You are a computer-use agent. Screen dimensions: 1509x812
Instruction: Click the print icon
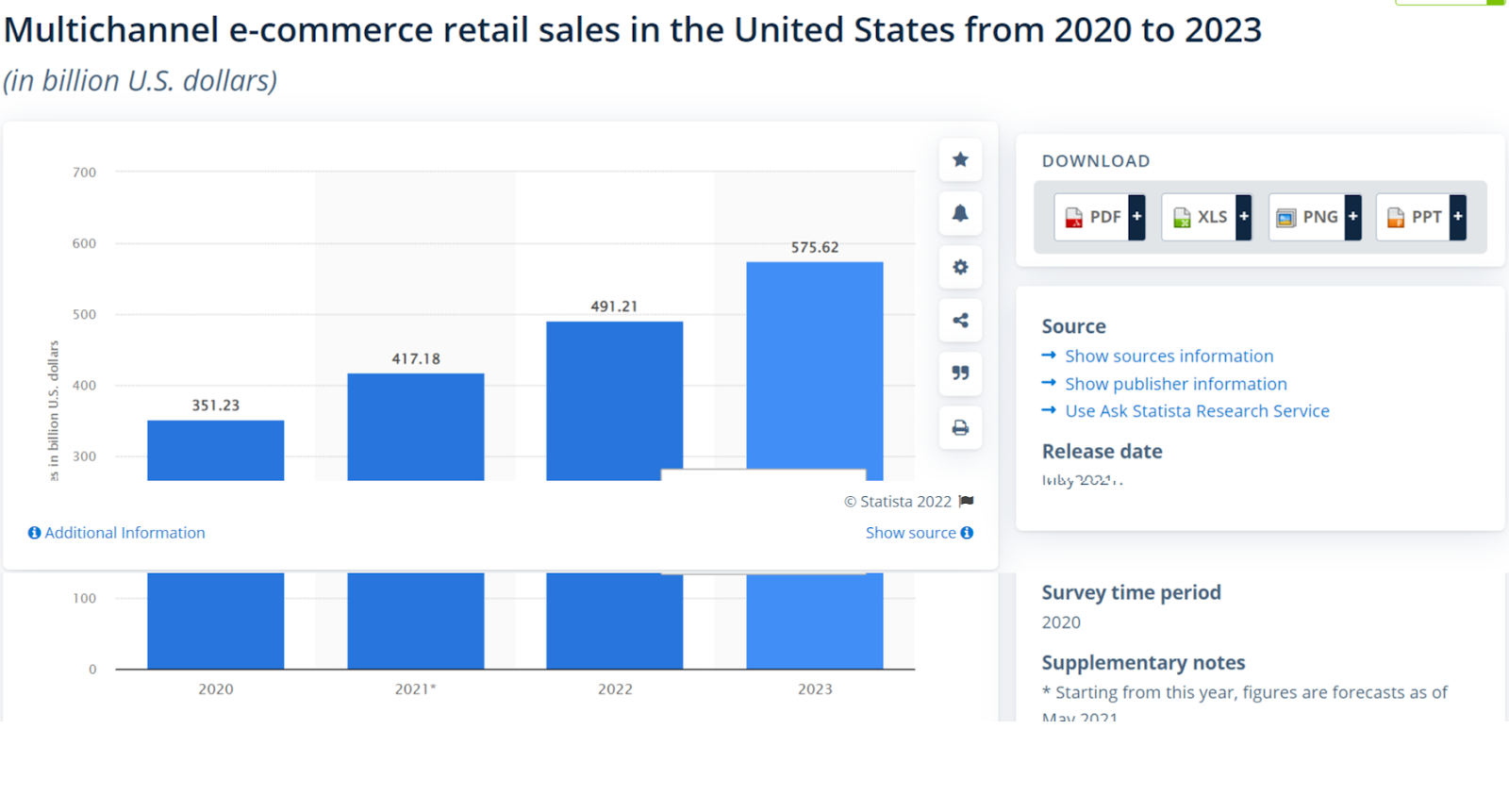(960, 428)
